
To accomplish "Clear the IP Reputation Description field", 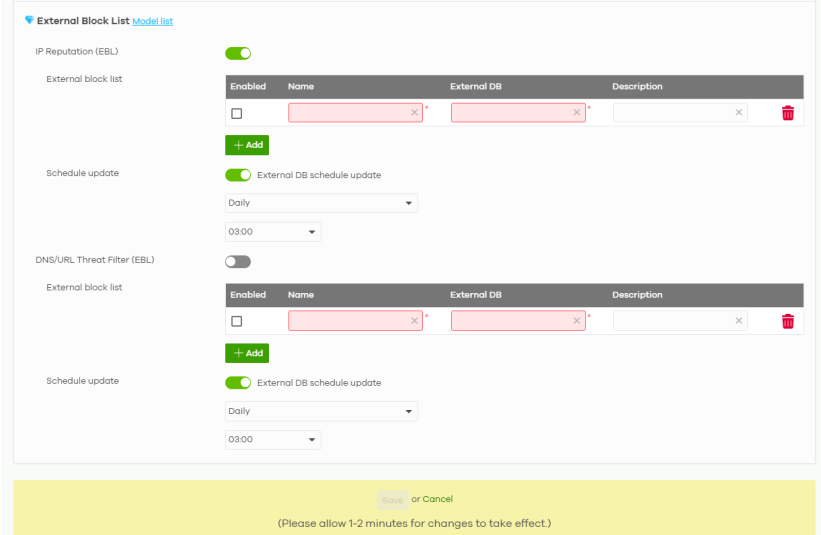I will coord(739,113).
